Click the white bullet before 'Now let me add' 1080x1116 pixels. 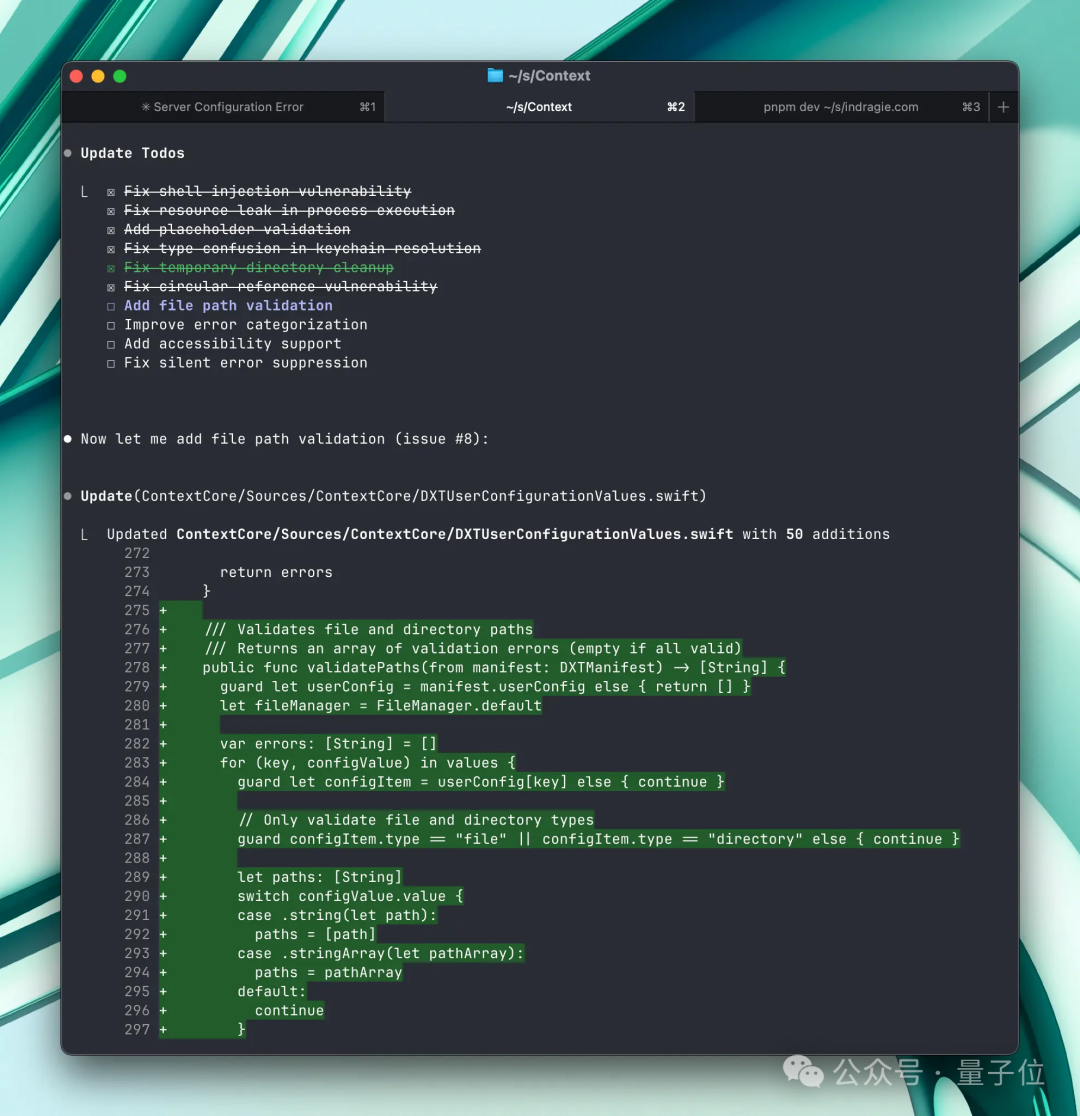point(68,439)
